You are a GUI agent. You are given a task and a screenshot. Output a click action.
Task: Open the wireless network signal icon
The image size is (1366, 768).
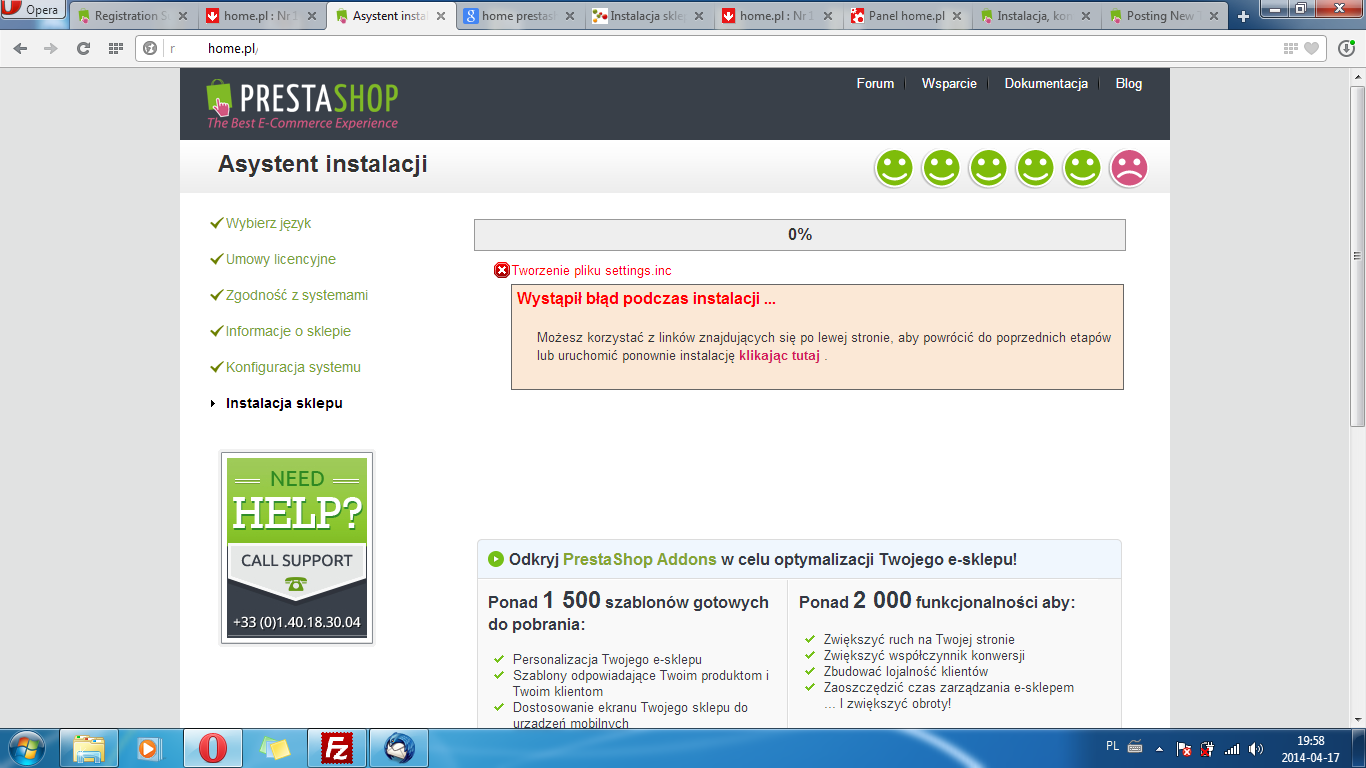[x=1232, y=748]
